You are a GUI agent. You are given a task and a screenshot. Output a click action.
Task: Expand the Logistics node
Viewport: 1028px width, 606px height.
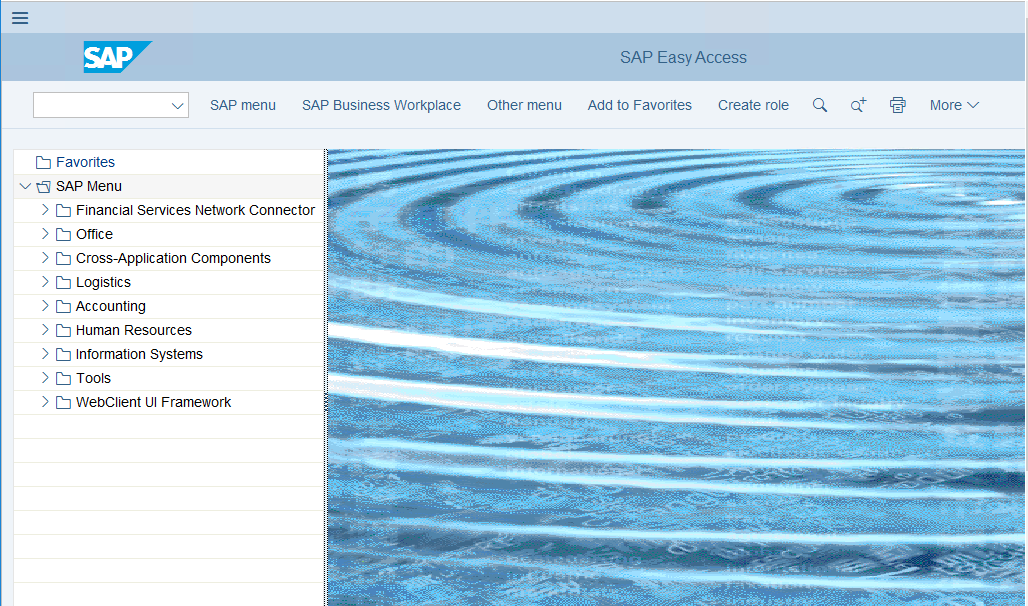(x=45, y=281)
